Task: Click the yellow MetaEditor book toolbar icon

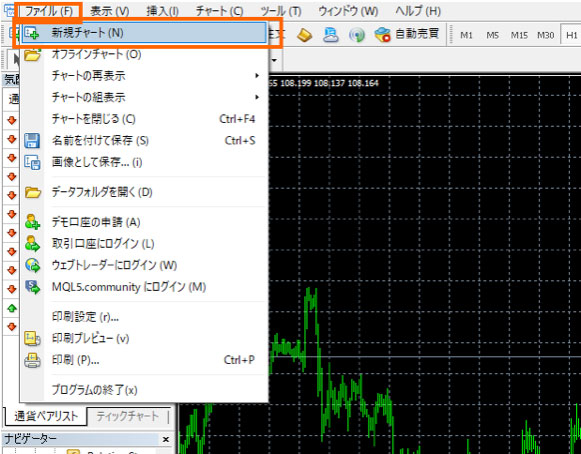Action: [x=305, y=35]
